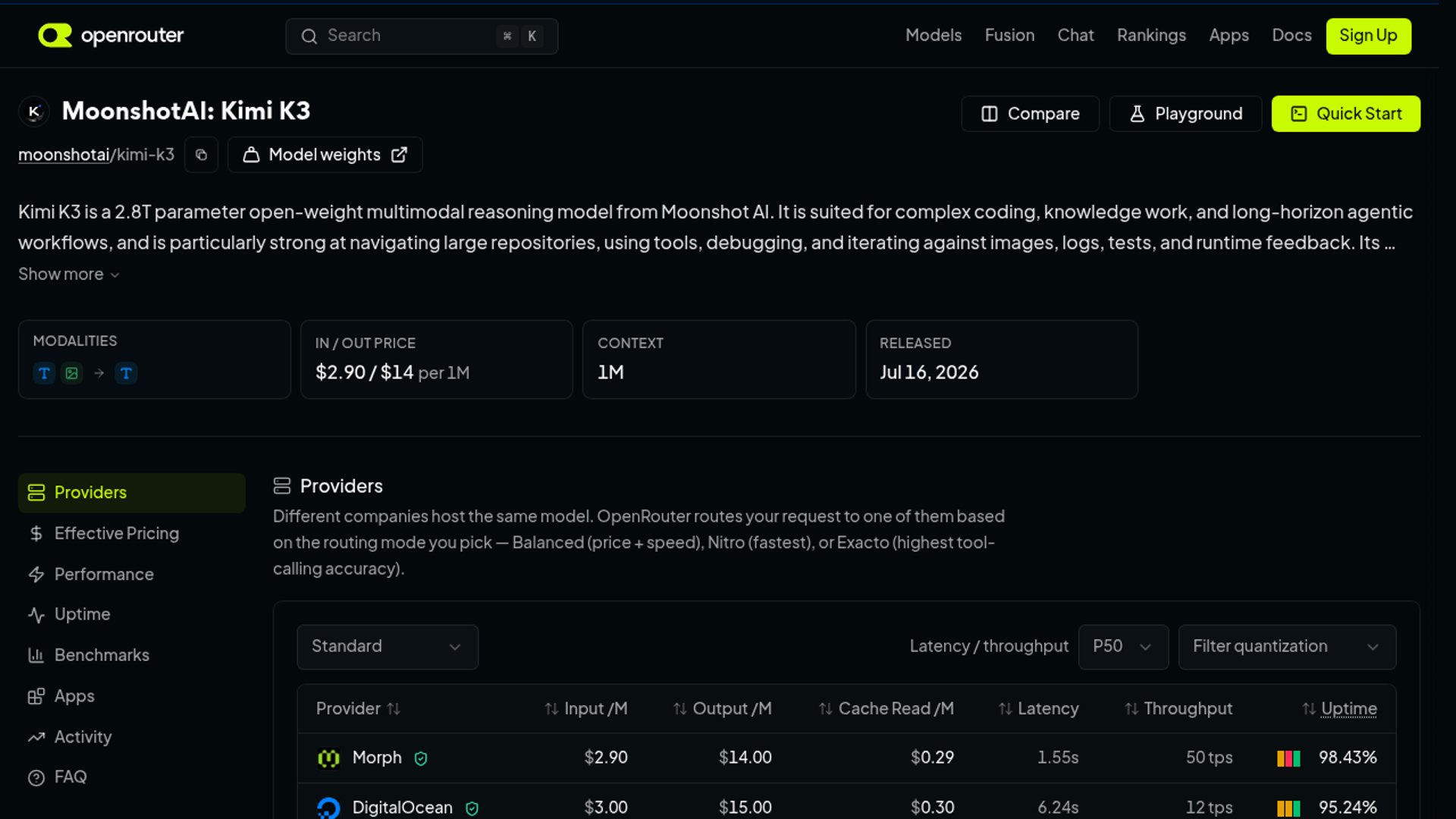Go to Apps section in sidebar
The width and height of the screenshot is (1456, 819).
(132, 696)
